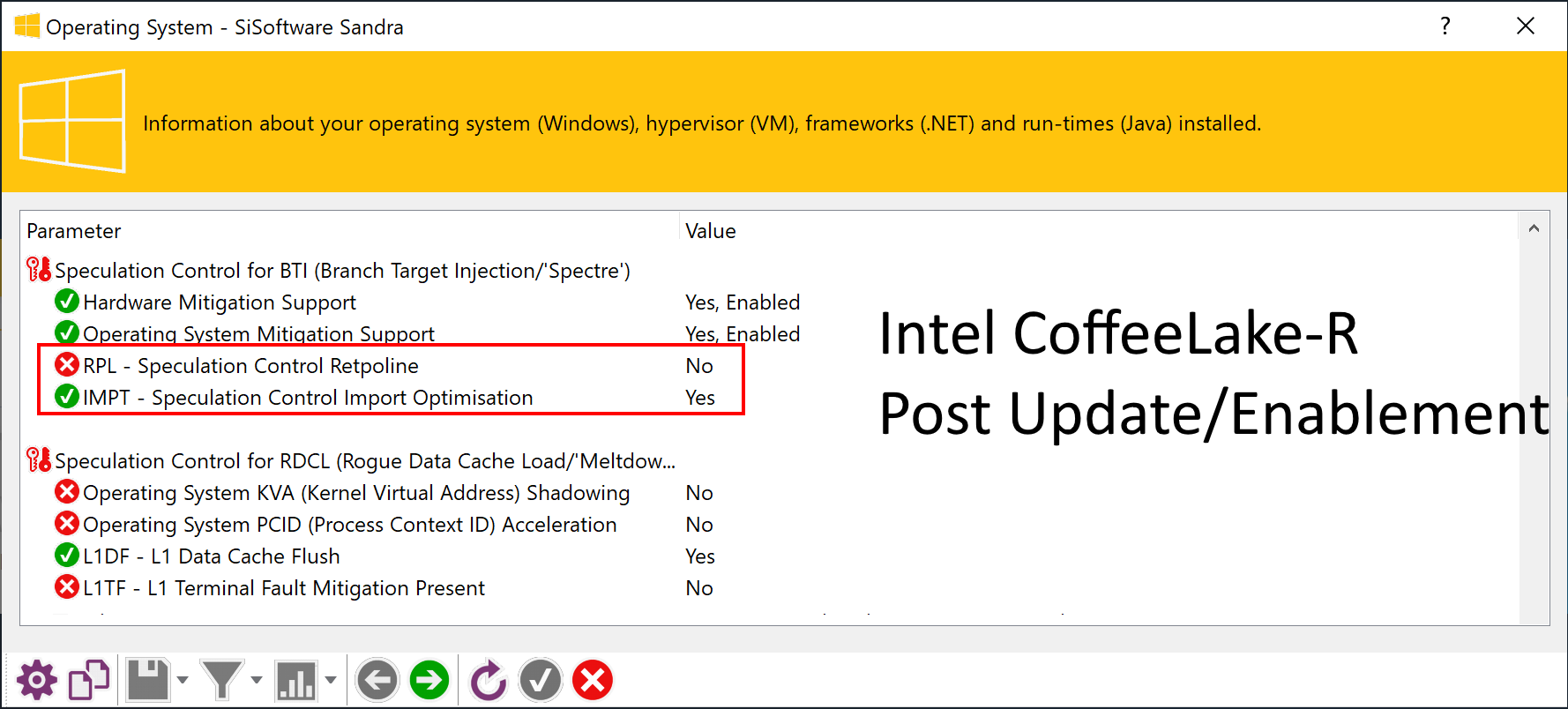Go back with the grey arrow
The height and width of the screenshot is (709, 1568).
tap(377, 680)
